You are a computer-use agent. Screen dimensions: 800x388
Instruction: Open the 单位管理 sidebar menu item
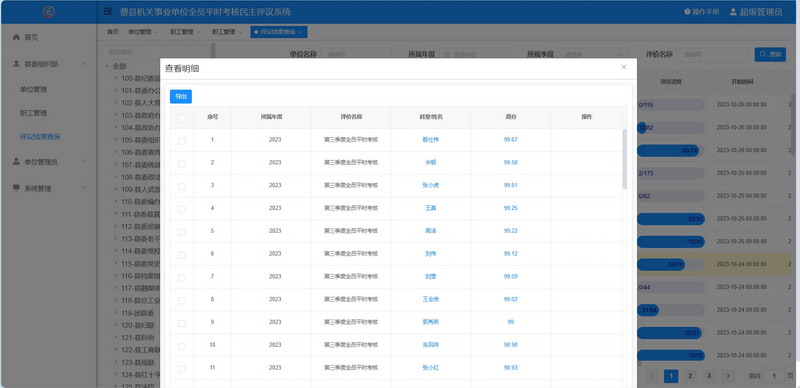click(34, 89)
